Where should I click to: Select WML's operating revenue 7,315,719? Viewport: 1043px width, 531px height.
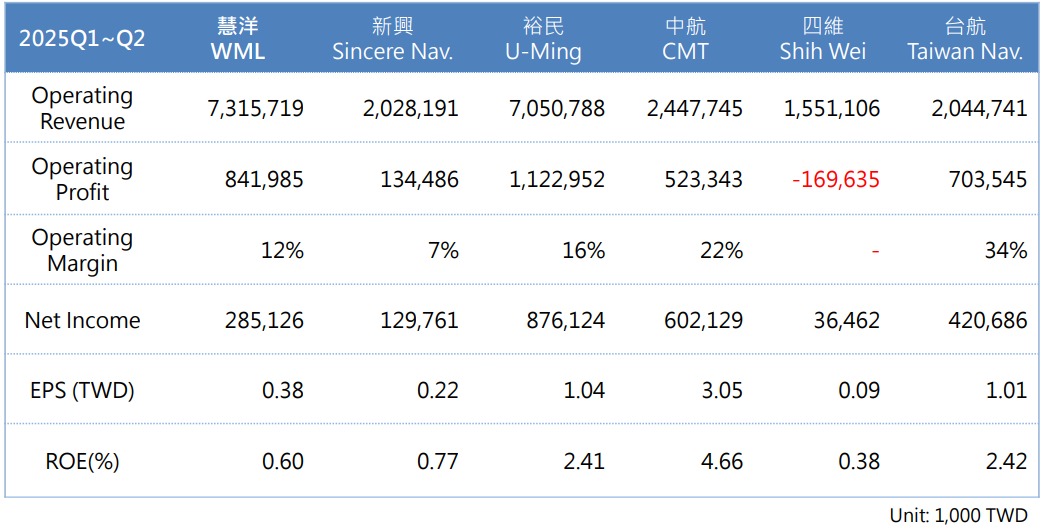256,109
